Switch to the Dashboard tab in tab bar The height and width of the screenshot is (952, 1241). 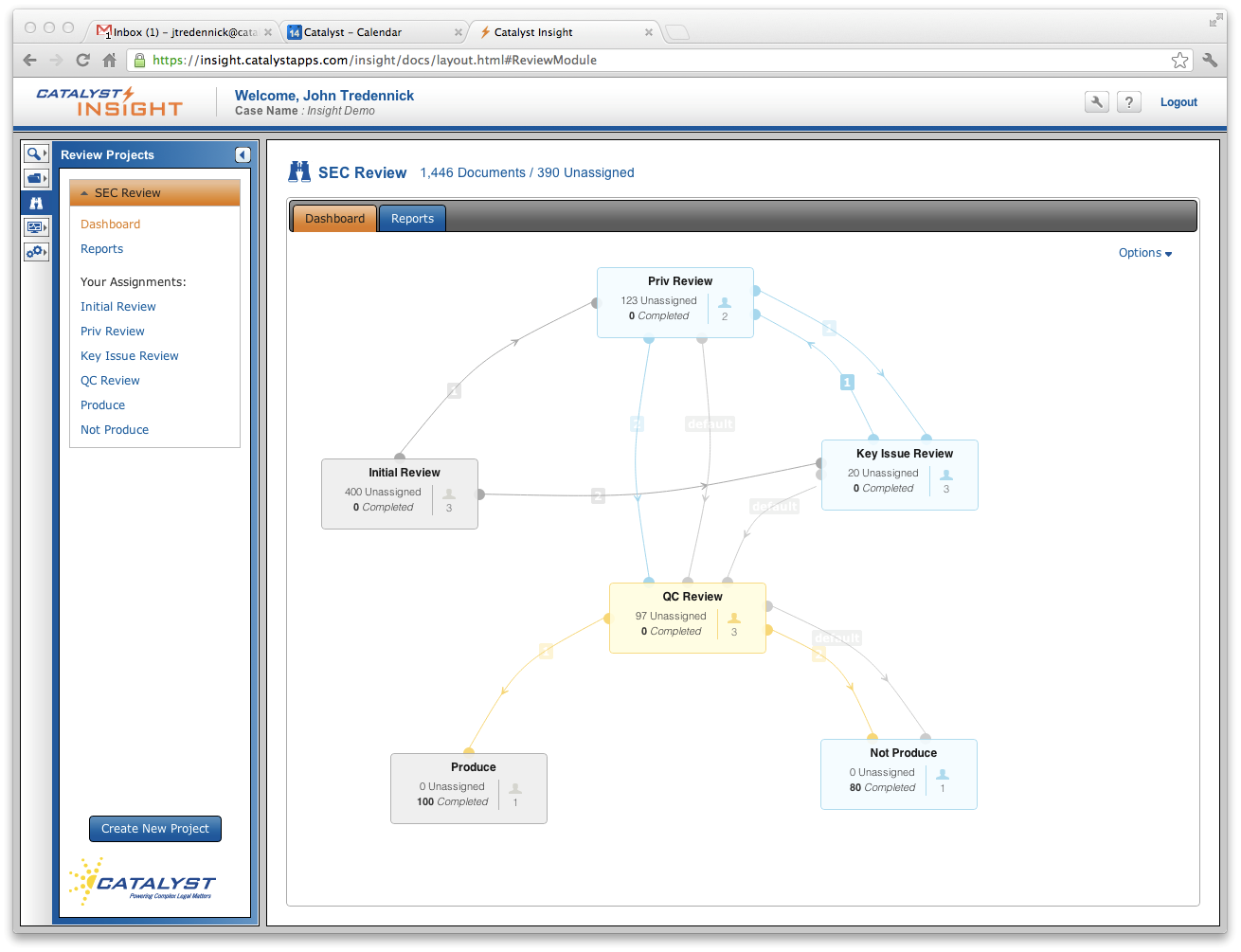point(334,219)
